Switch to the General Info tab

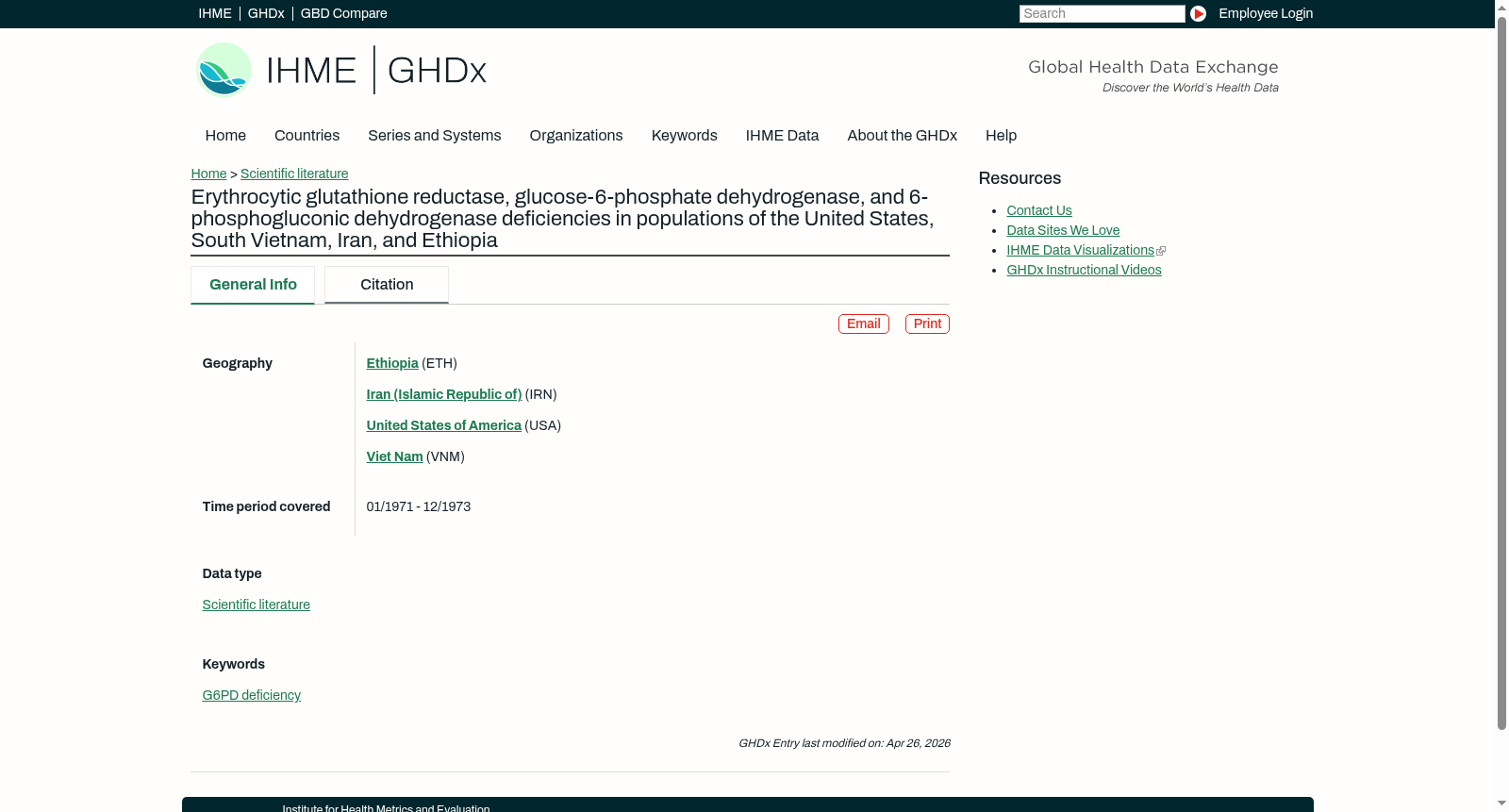click(253, 285)
